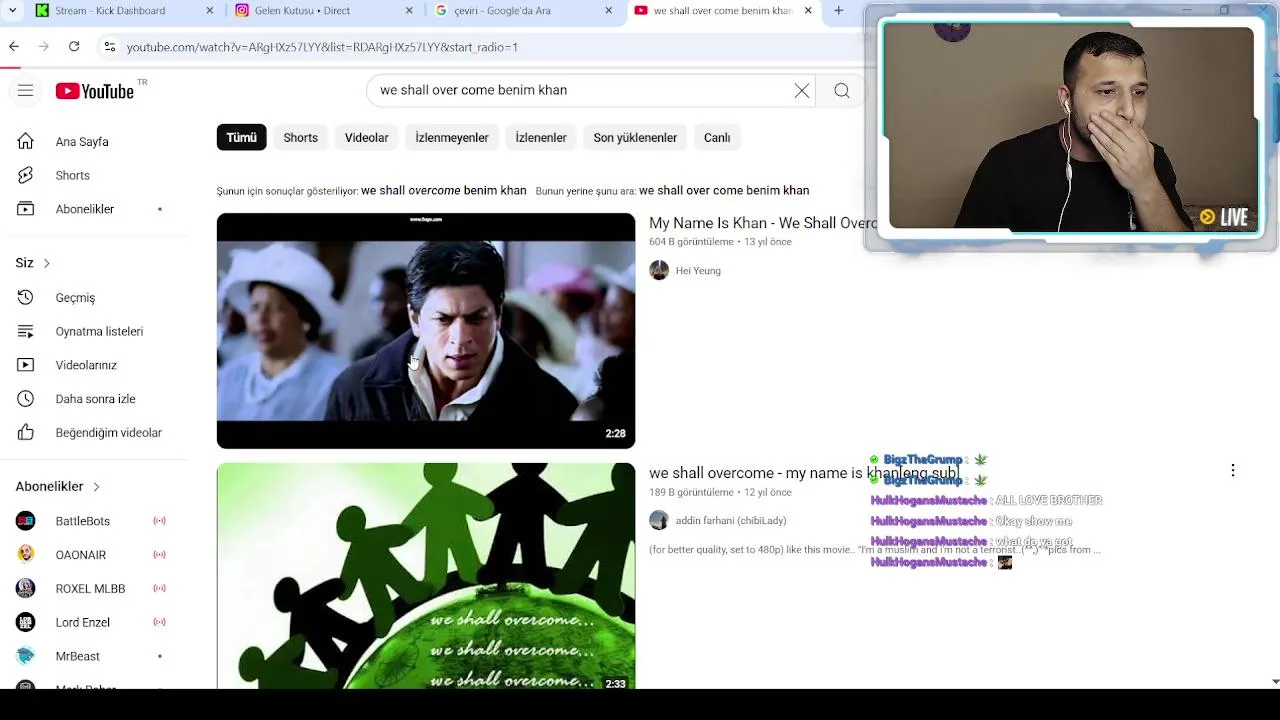Open Hei Yeung channel name link
This screenshot has height=720, width=1280.
point(698,271)
